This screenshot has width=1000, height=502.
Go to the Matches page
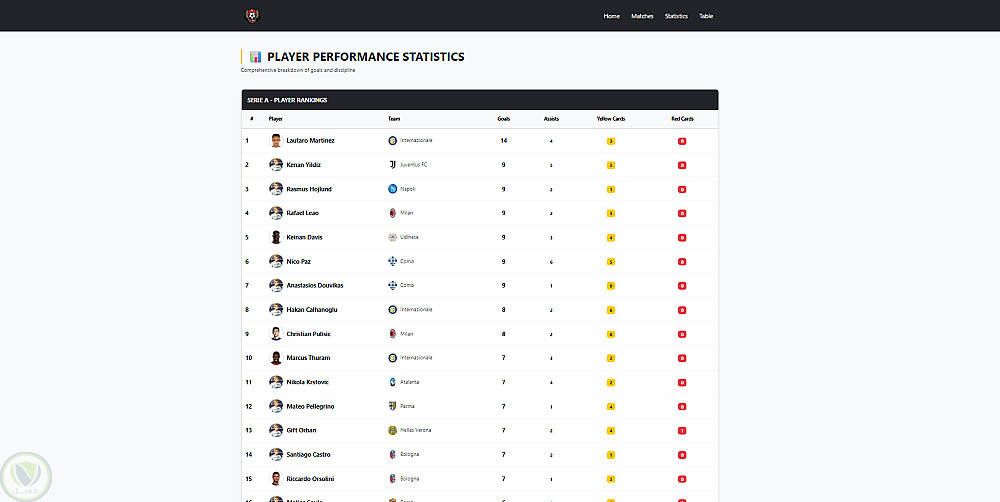tap(642, 16)
